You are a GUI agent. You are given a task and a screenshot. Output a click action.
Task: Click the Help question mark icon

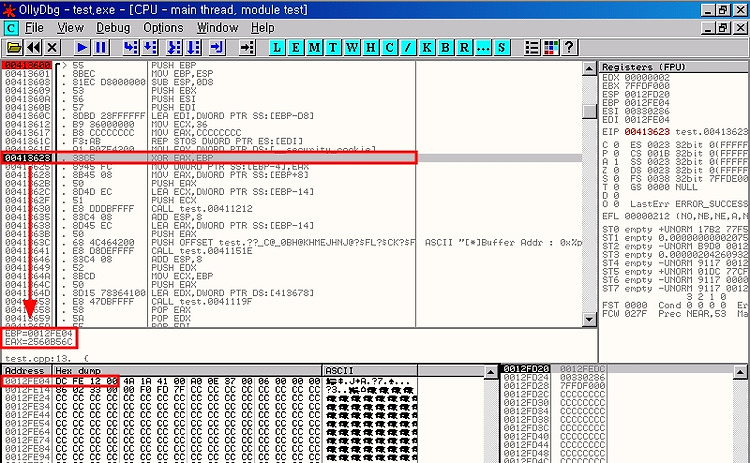(x=569, y=47)
